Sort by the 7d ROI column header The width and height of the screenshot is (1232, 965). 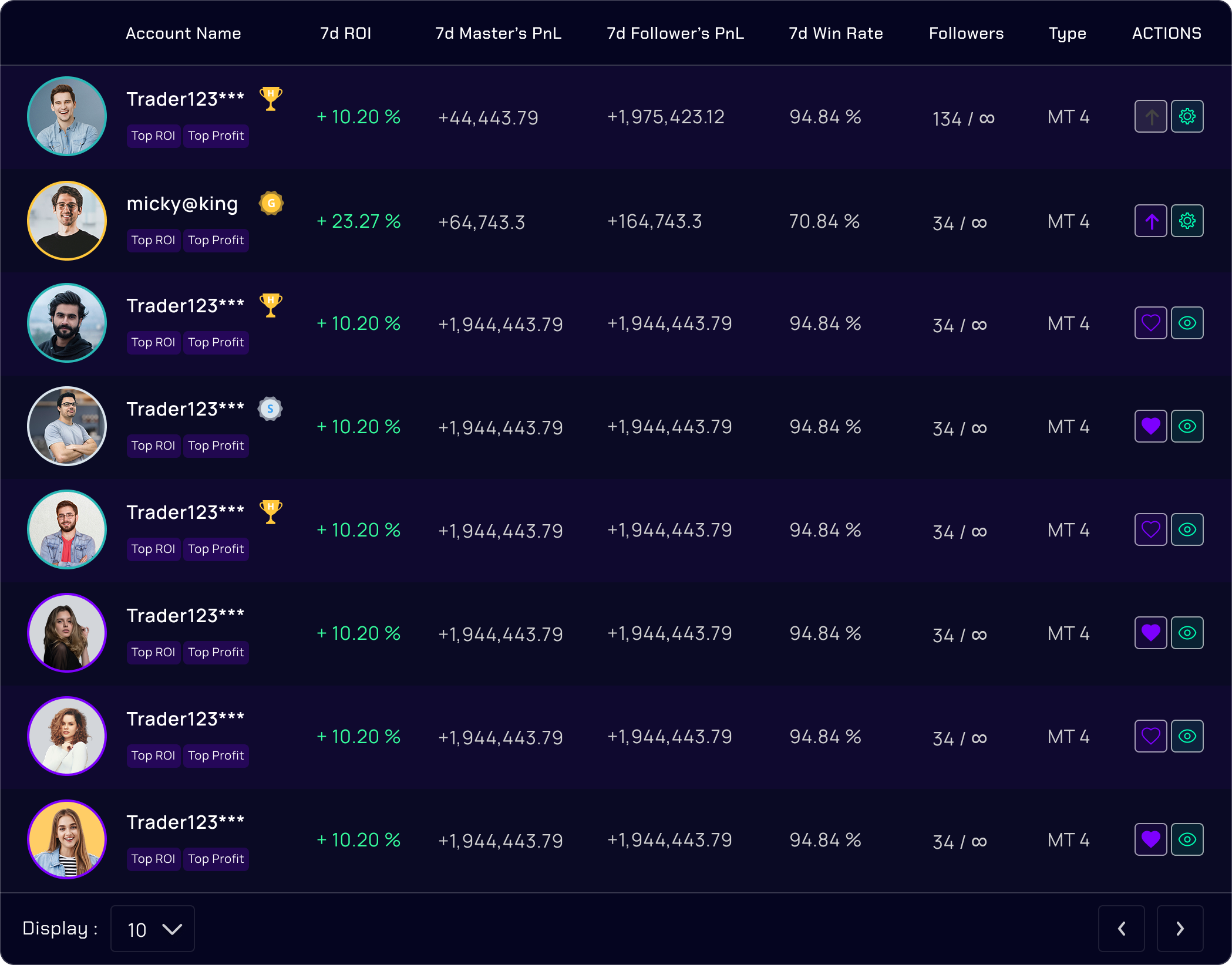(x=345, y=33)
